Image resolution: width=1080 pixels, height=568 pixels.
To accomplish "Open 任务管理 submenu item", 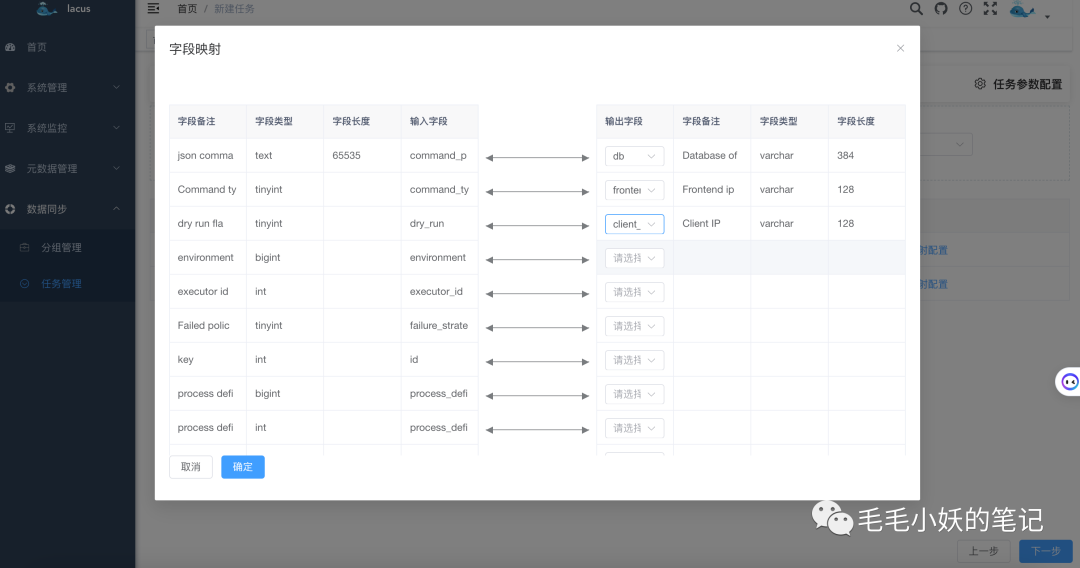I will (x=68, y=284).
